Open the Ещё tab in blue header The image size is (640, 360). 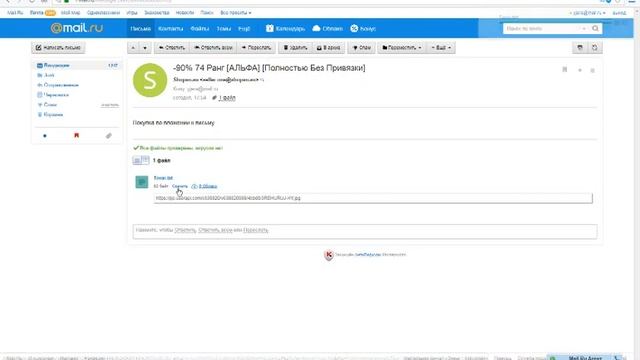point(244,29)
